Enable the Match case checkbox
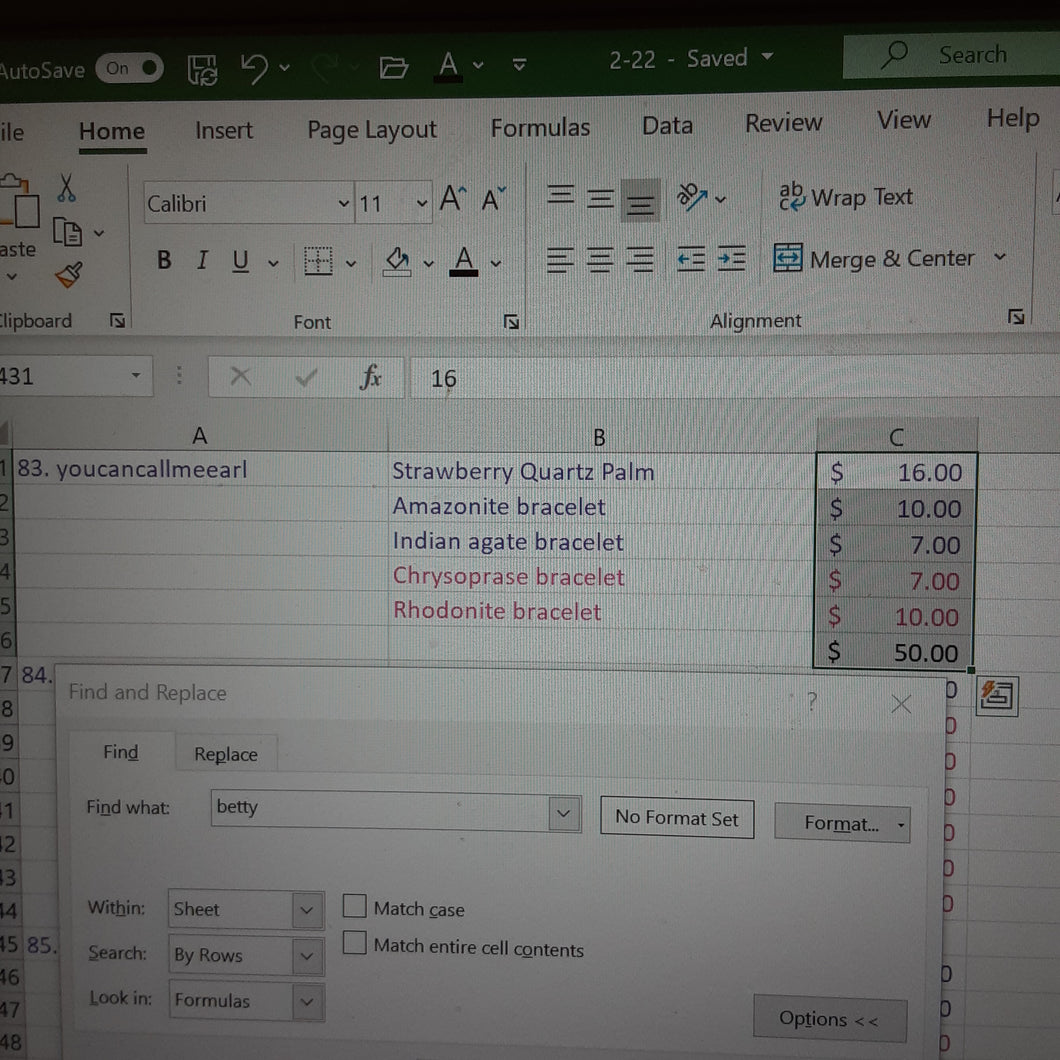The width and height of the screenshot is (1060, 1060). coord(354,906)
